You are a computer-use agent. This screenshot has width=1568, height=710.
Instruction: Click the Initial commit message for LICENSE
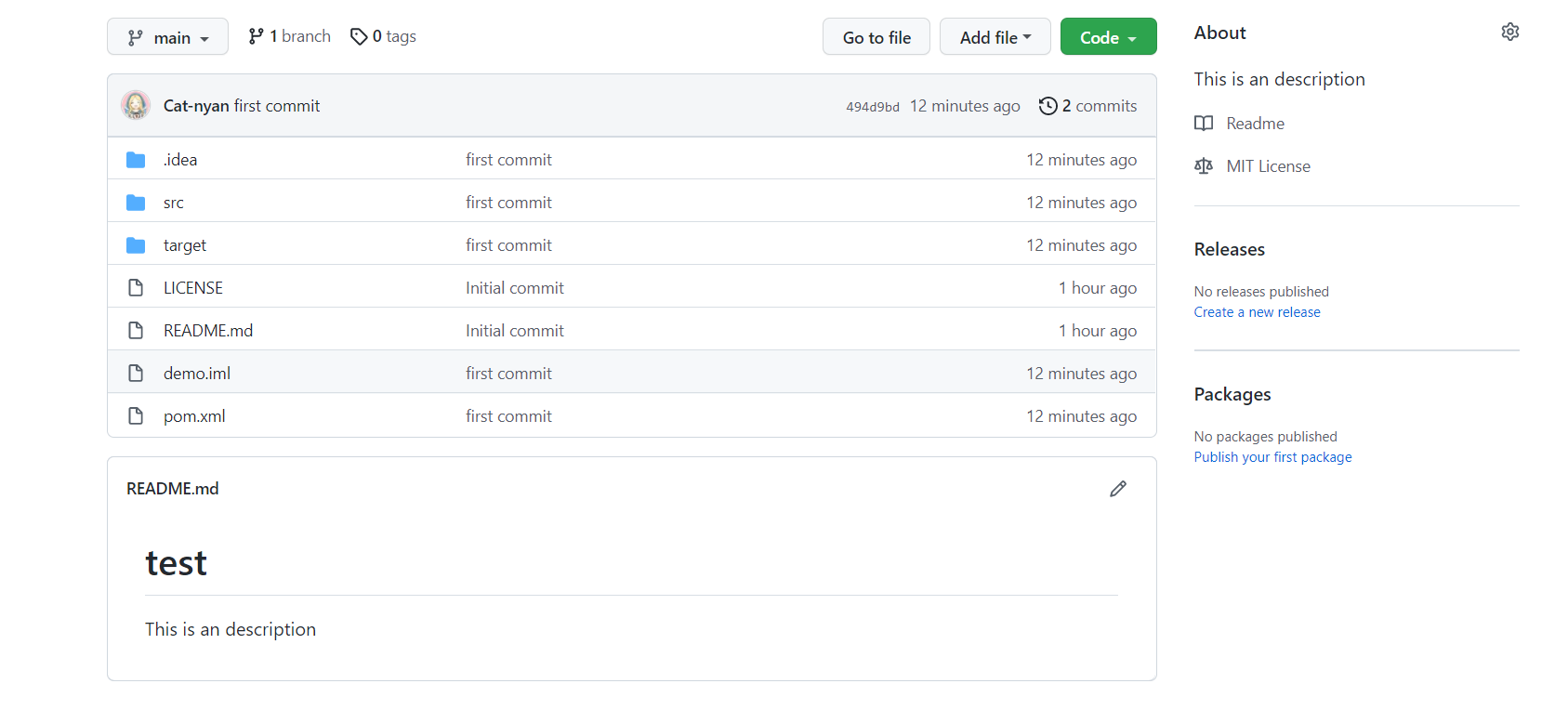point(514,288)
